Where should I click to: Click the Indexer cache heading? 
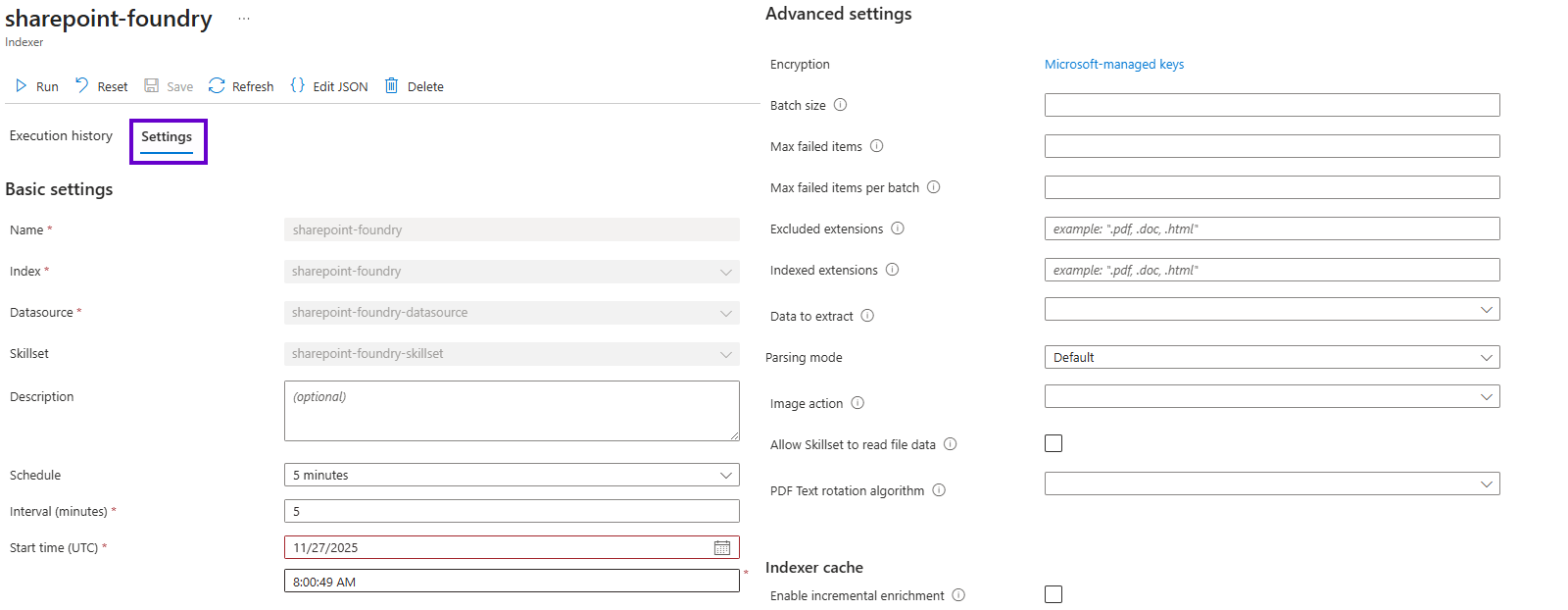click(x=814, y=568)
